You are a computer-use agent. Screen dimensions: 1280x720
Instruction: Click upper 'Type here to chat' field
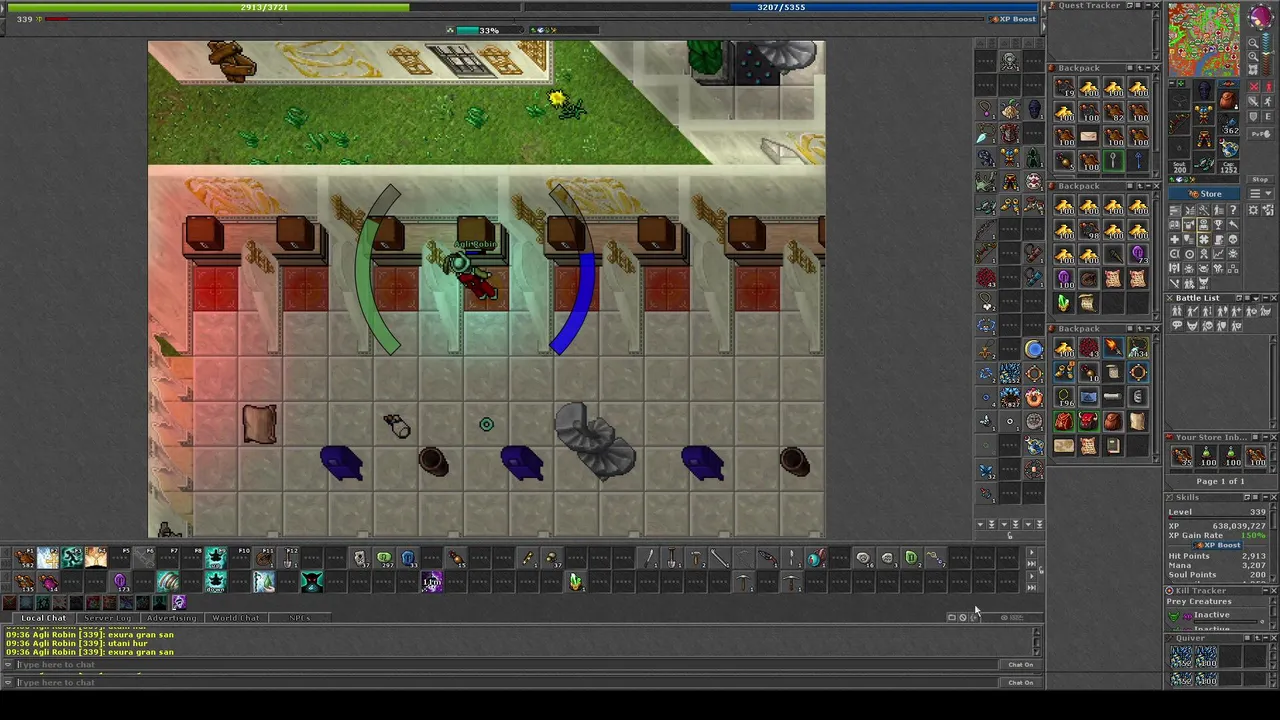(x=505, y=665)
